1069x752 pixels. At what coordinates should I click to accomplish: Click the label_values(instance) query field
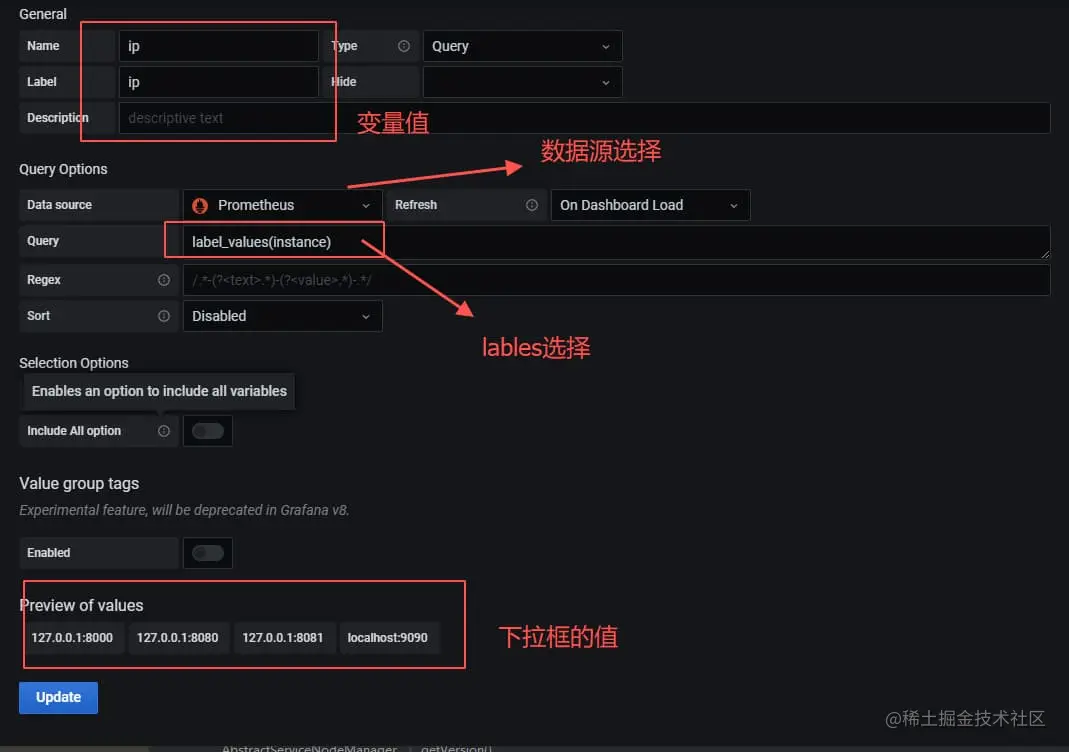(616, 242)
